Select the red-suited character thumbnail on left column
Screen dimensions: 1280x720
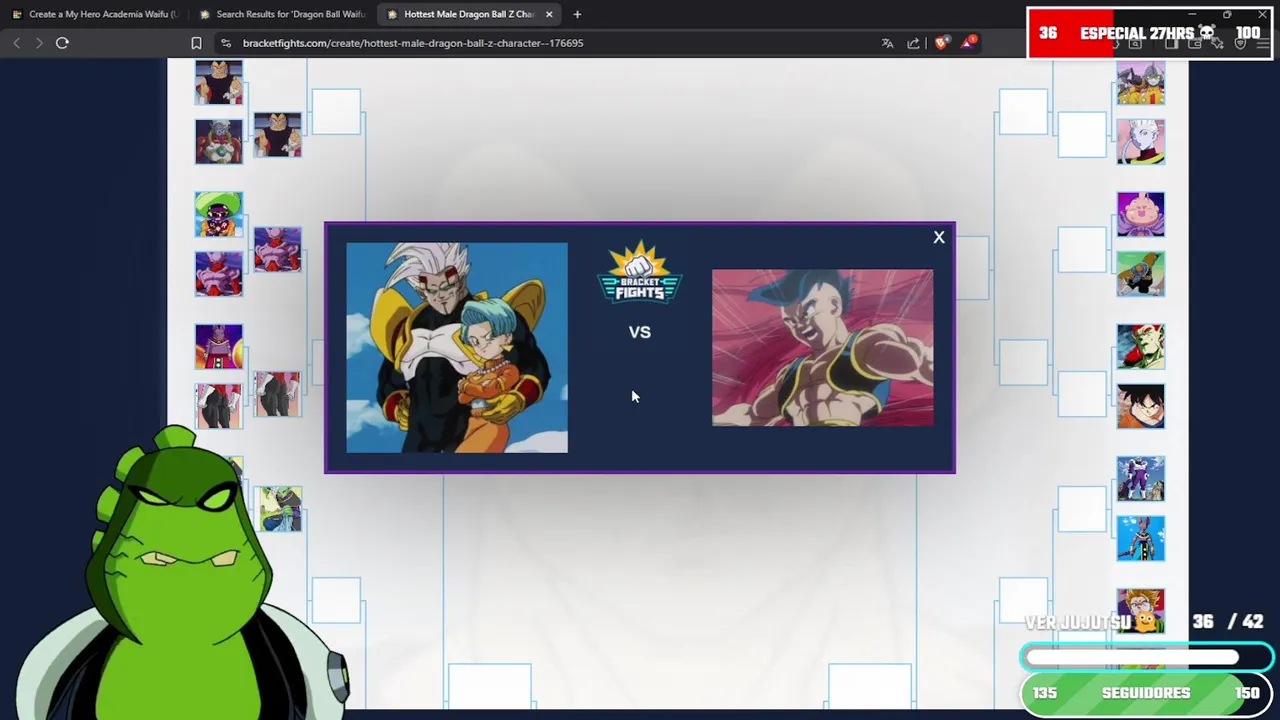point(219,273)
